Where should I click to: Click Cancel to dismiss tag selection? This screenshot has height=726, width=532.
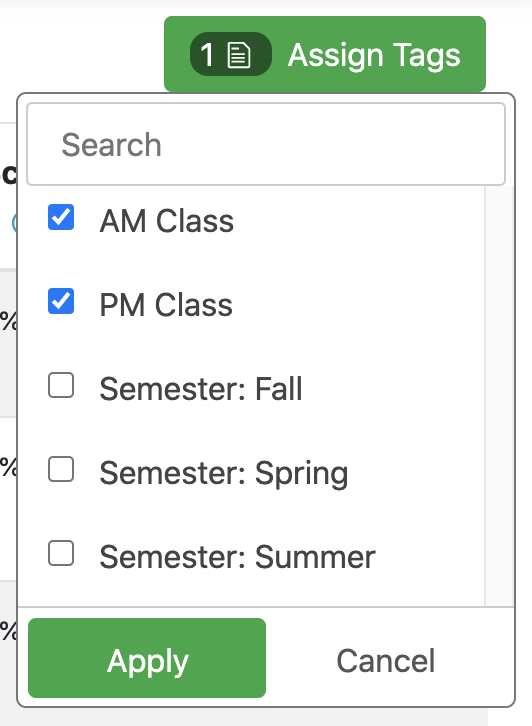pyautogui.click(x=385, y=660)
